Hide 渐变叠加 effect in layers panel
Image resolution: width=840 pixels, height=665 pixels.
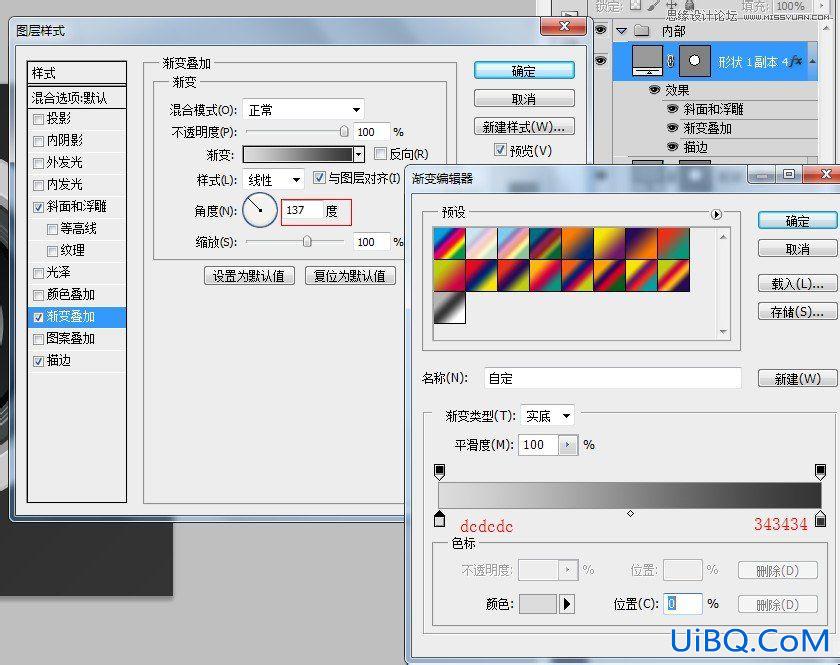(672, 128)
